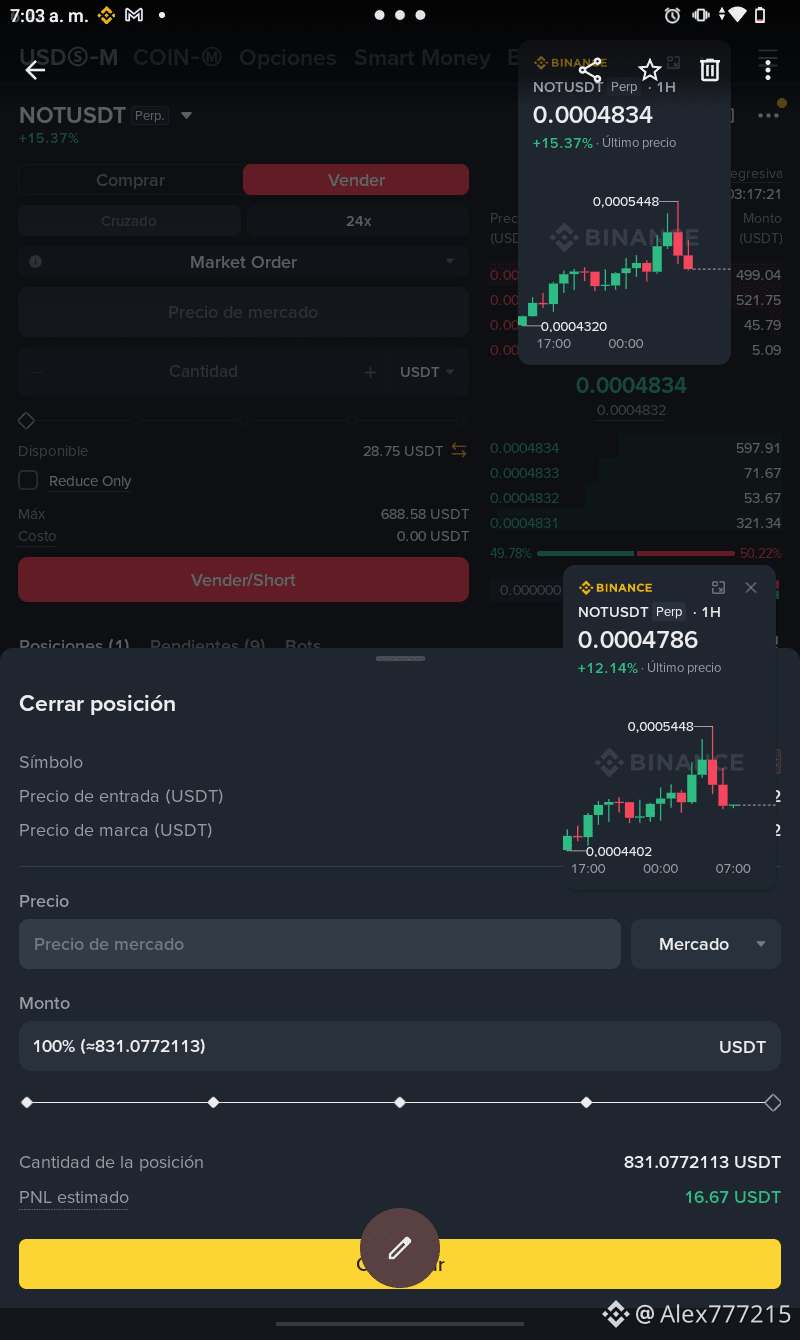Tap the Binance logo in upper chart widget
Image resolution: width=800 pixels, height=1340 pixels.
pos(570,62)
